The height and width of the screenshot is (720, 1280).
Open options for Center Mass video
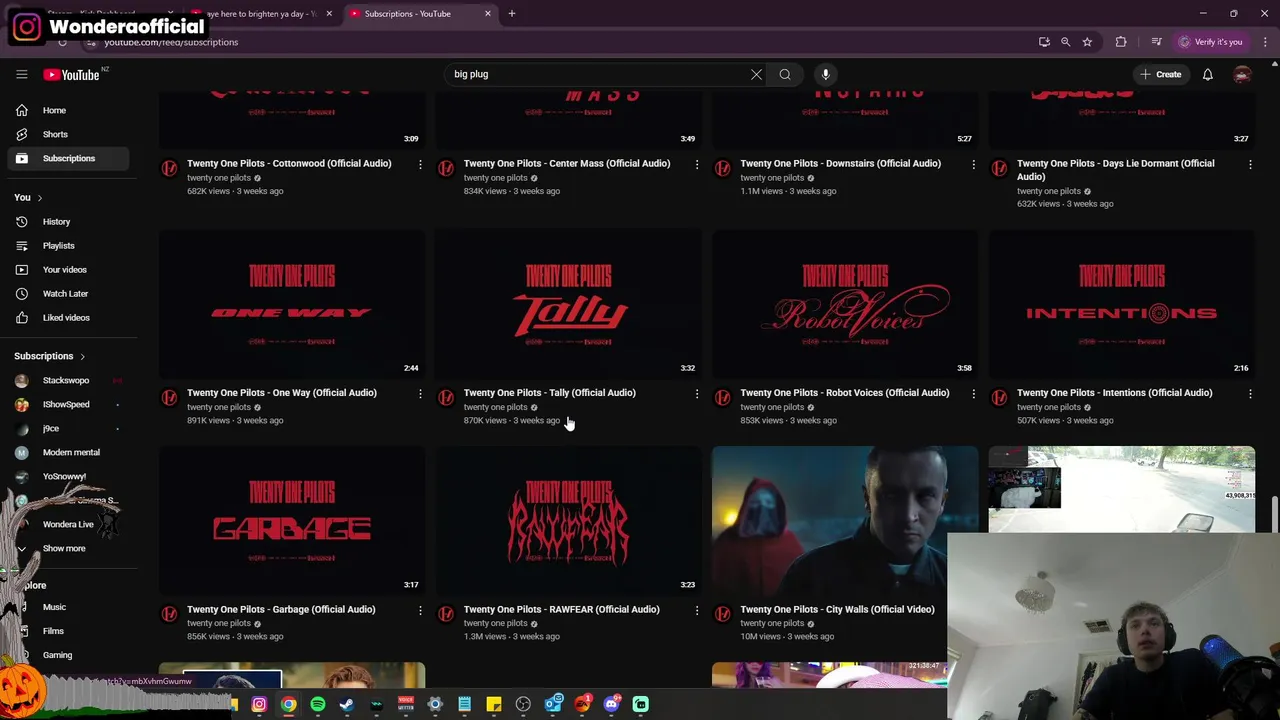[697, 164]
